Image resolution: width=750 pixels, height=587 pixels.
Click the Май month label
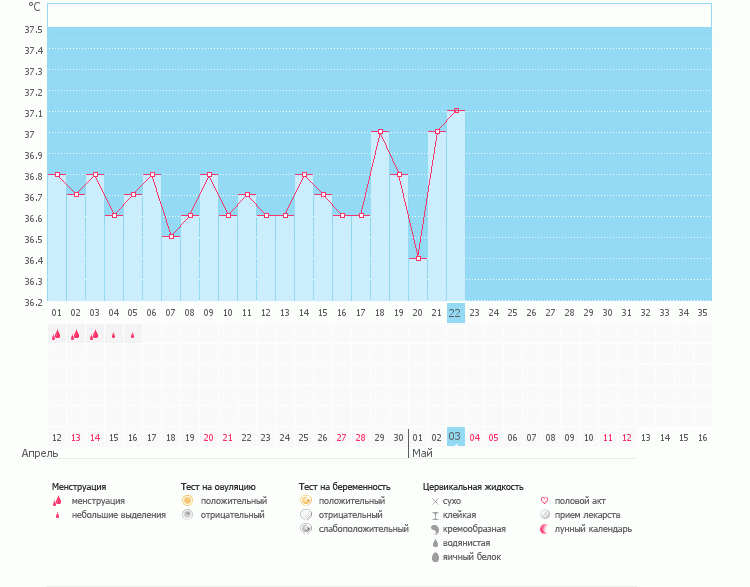pyautogui.click(x=422, y=453)
